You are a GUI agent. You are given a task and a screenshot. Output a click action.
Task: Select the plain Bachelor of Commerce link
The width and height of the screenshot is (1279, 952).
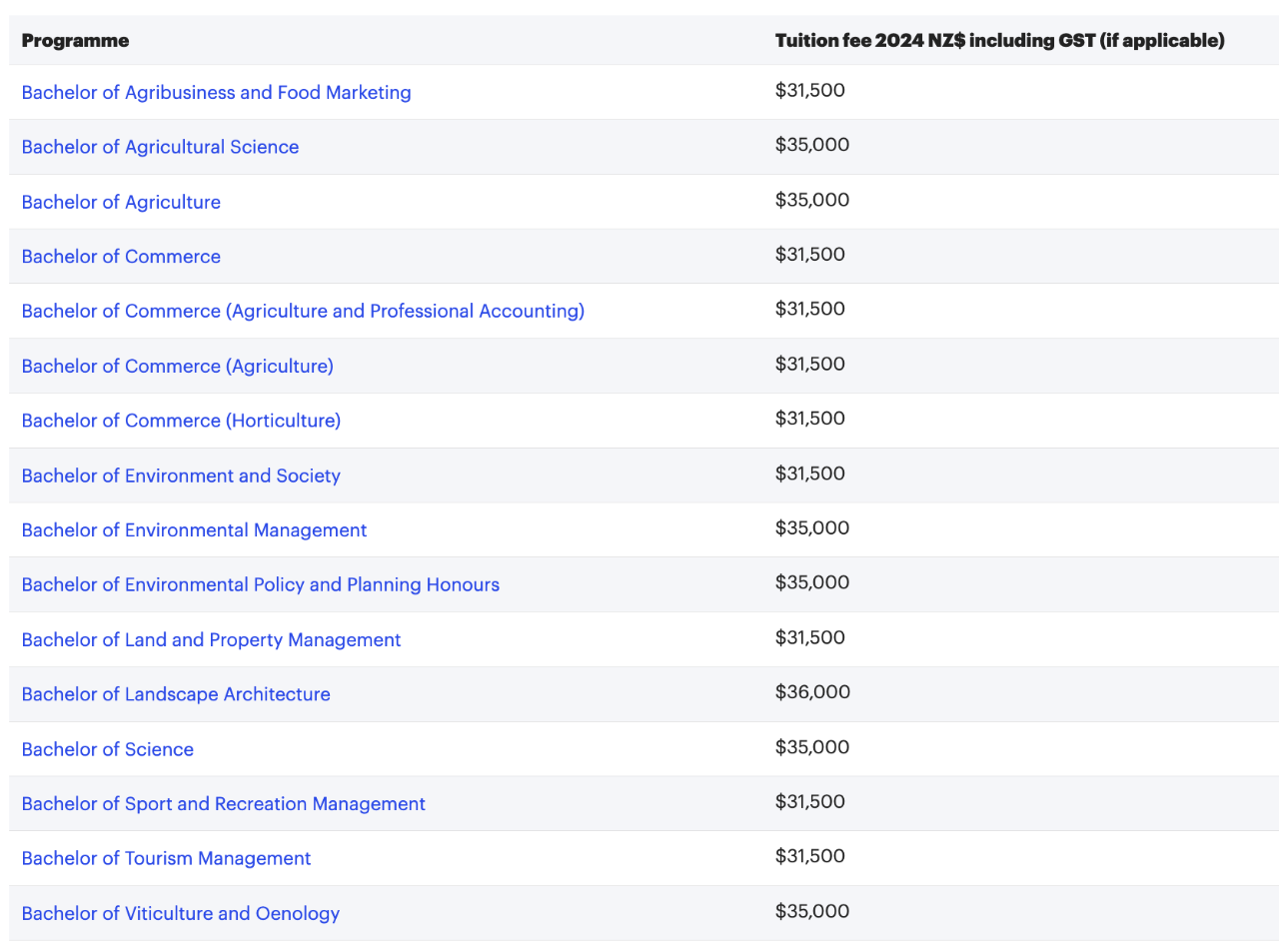[x=121, y=257]
